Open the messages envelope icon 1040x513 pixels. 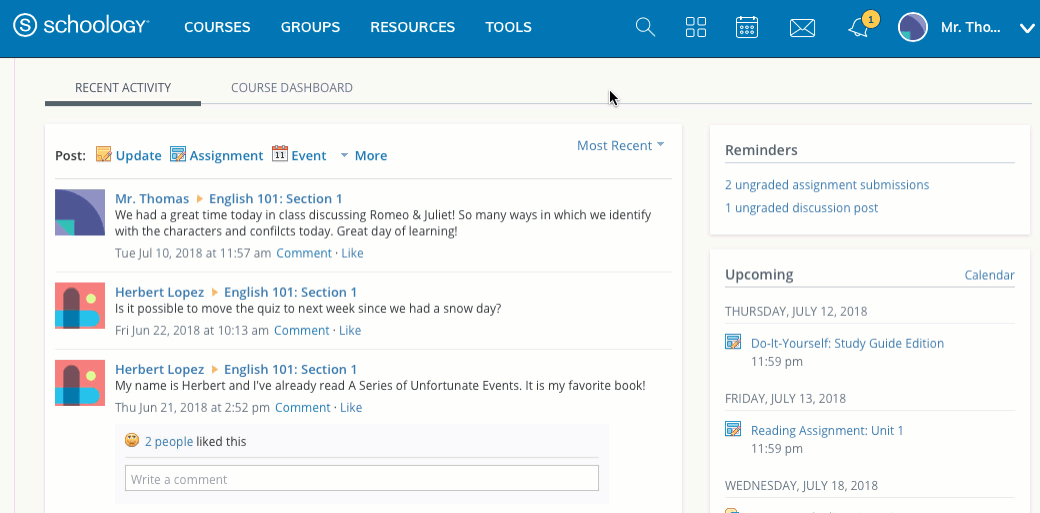pyautogui.click(x=802, y=28)
